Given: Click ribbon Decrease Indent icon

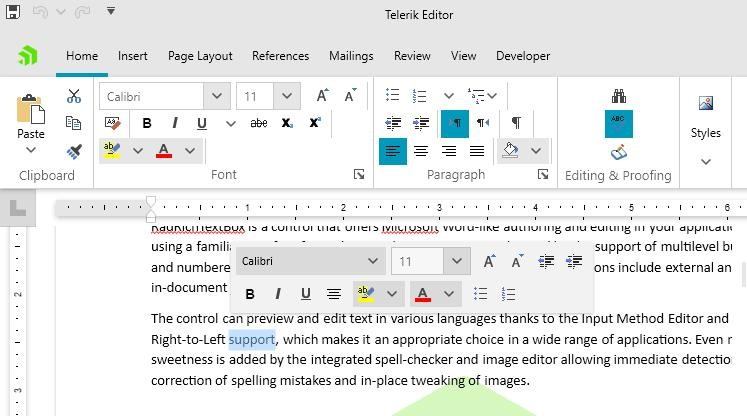Looking at the screenshot, I should [x=393, y=123].
